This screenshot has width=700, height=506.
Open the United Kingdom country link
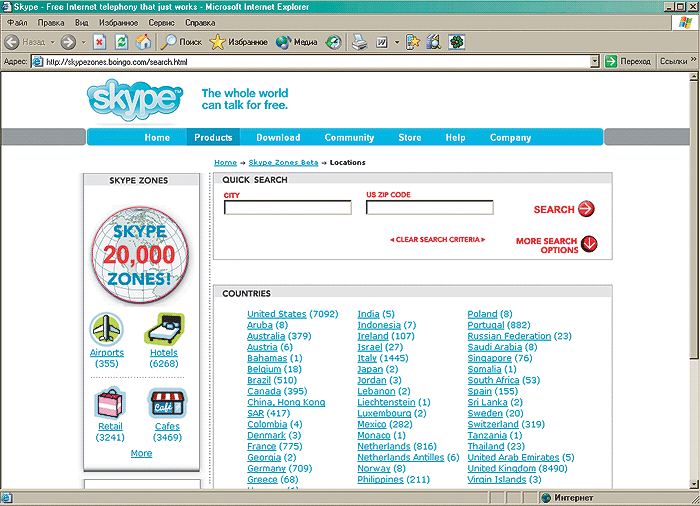(501, 468)
